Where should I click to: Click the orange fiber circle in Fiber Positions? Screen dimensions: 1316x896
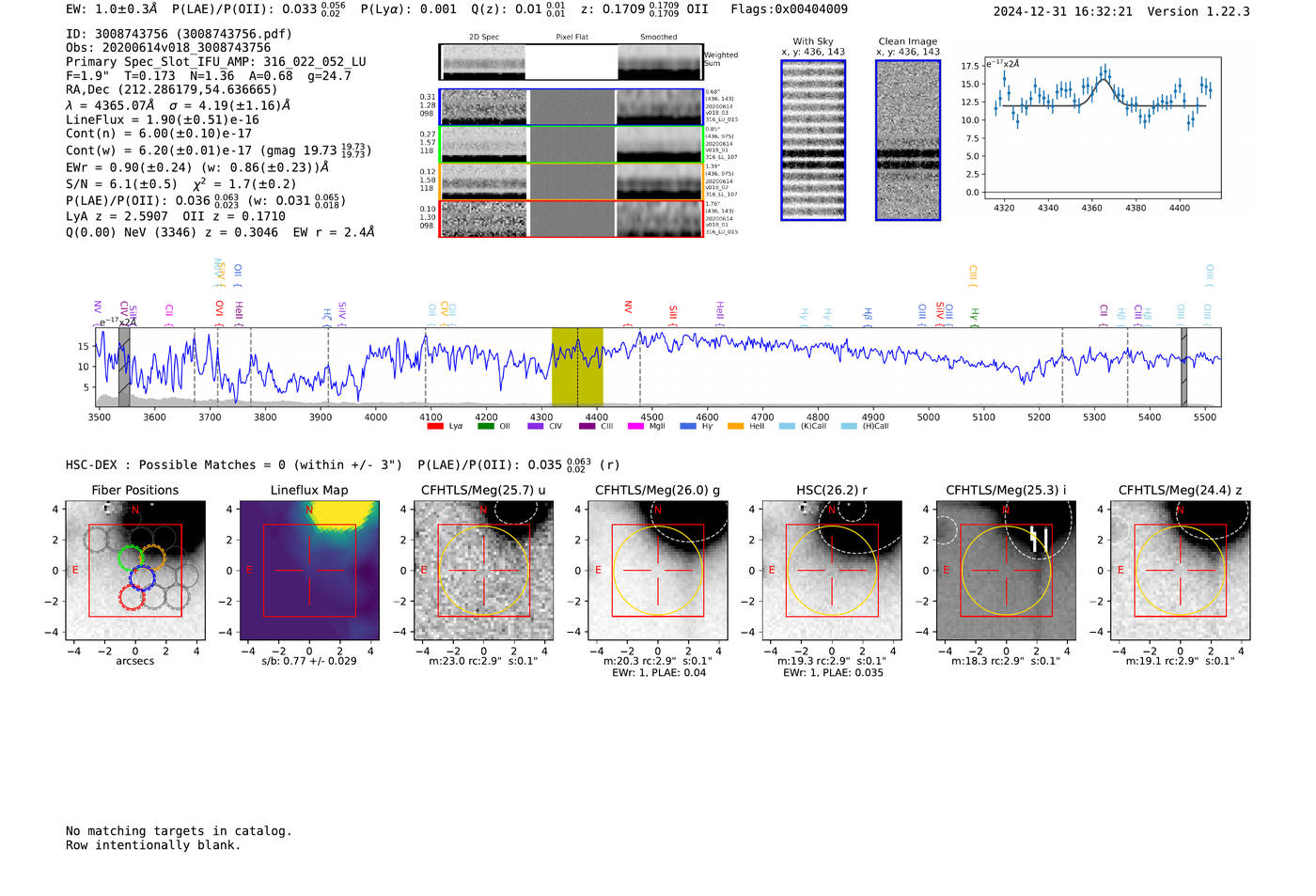tap(153, 558)
